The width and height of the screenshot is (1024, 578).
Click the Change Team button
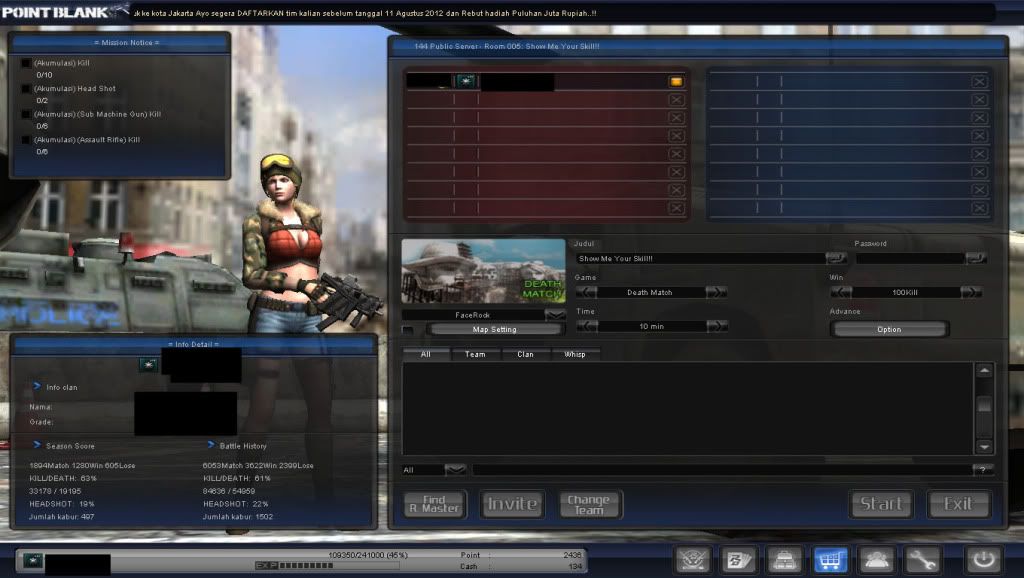click(590, 504)
